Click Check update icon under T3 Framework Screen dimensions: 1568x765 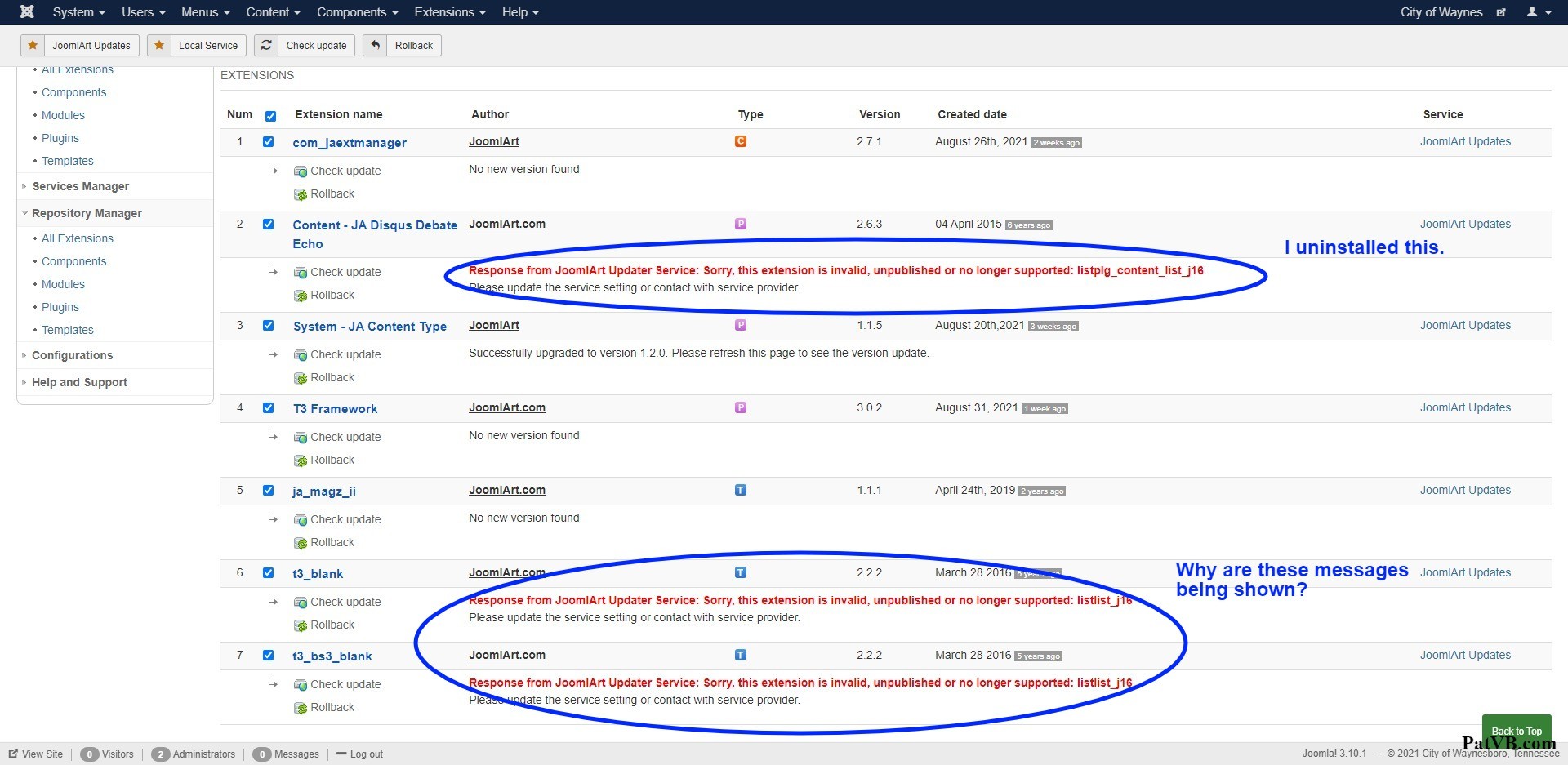click(x=301, y=438)
